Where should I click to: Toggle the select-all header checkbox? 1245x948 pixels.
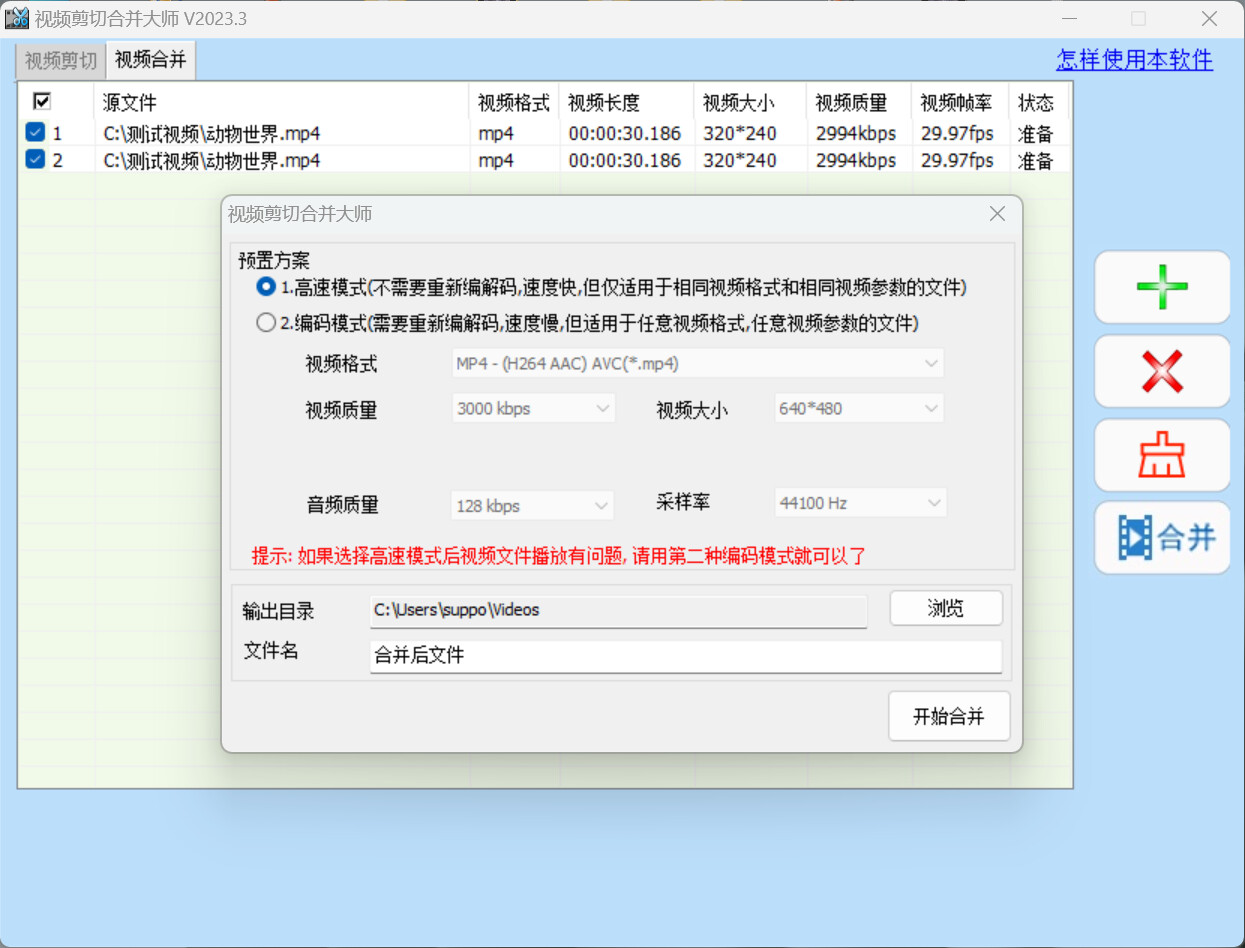[x=42, y=101]
